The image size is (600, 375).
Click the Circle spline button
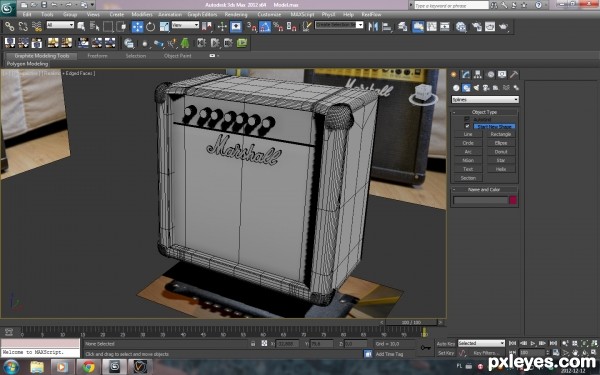coord(468,143)
